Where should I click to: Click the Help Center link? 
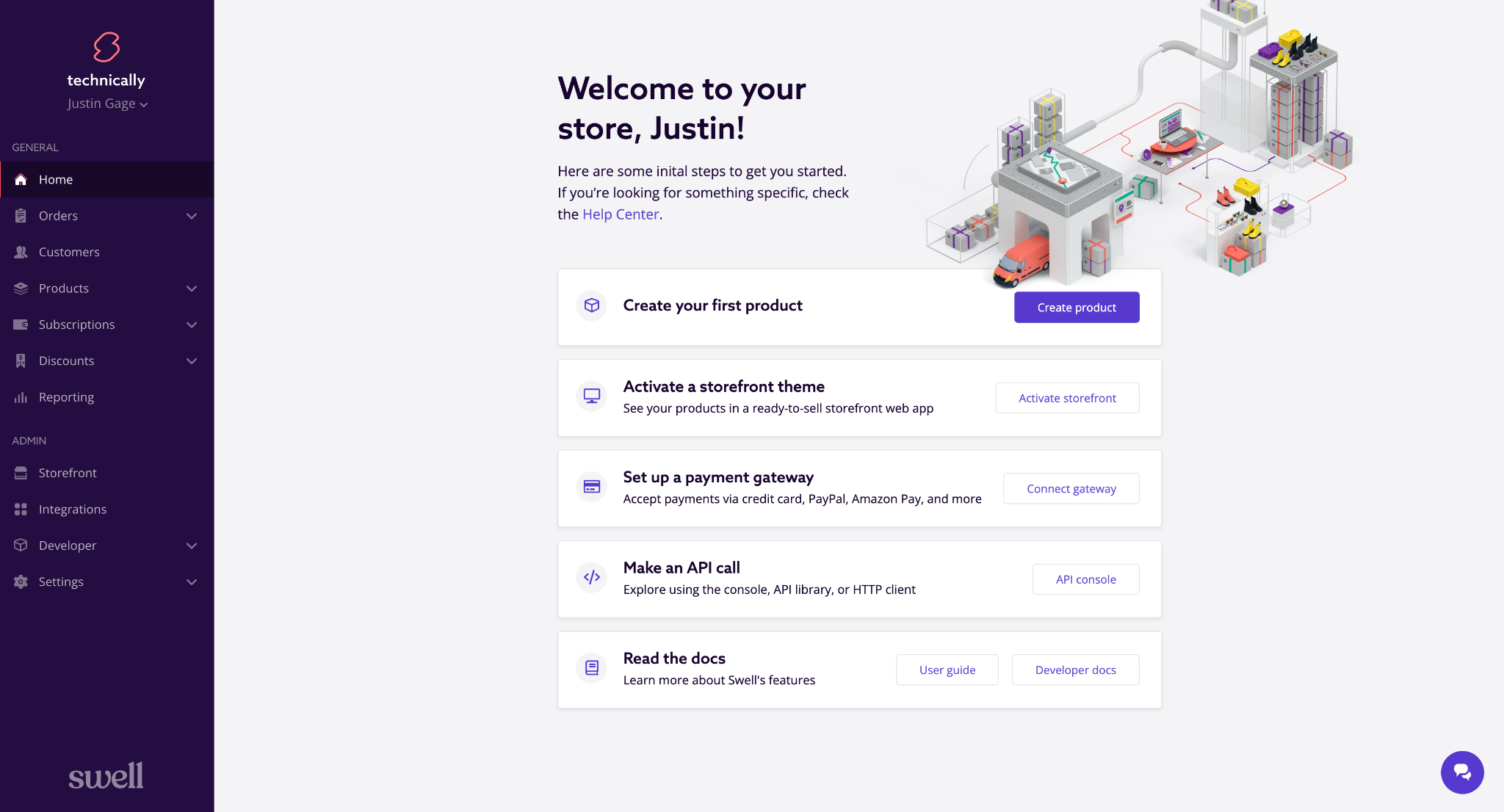[620, 214]
